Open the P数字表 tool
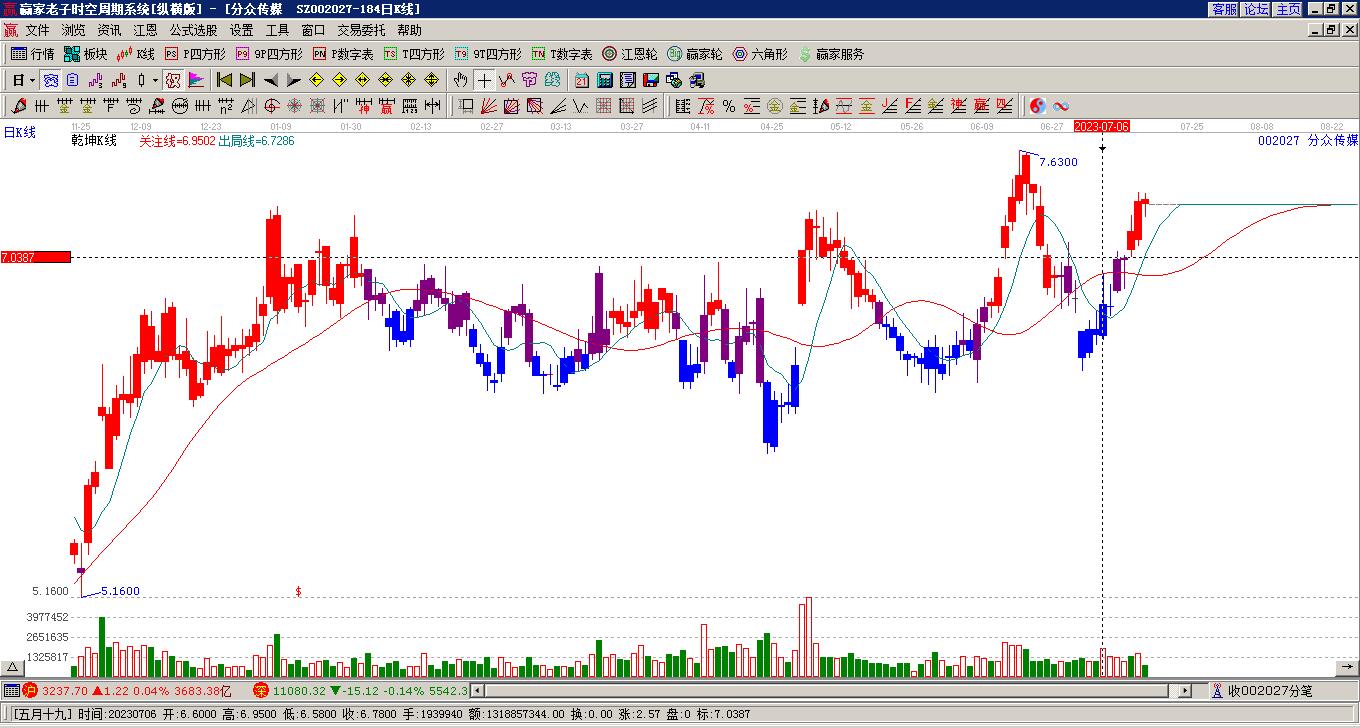Viewport: 1360px width, 728px height. click(x=343, y=54)
